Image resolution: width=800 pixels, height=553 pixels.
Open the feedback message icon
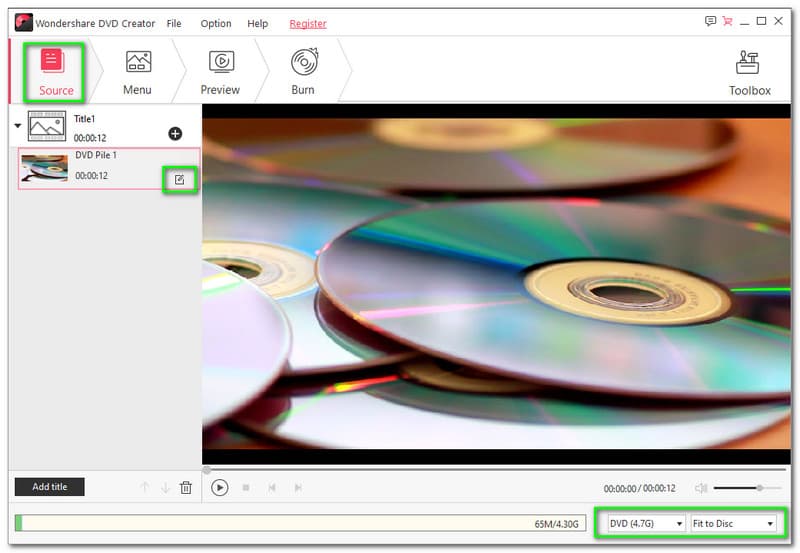[x=709, y=21]
